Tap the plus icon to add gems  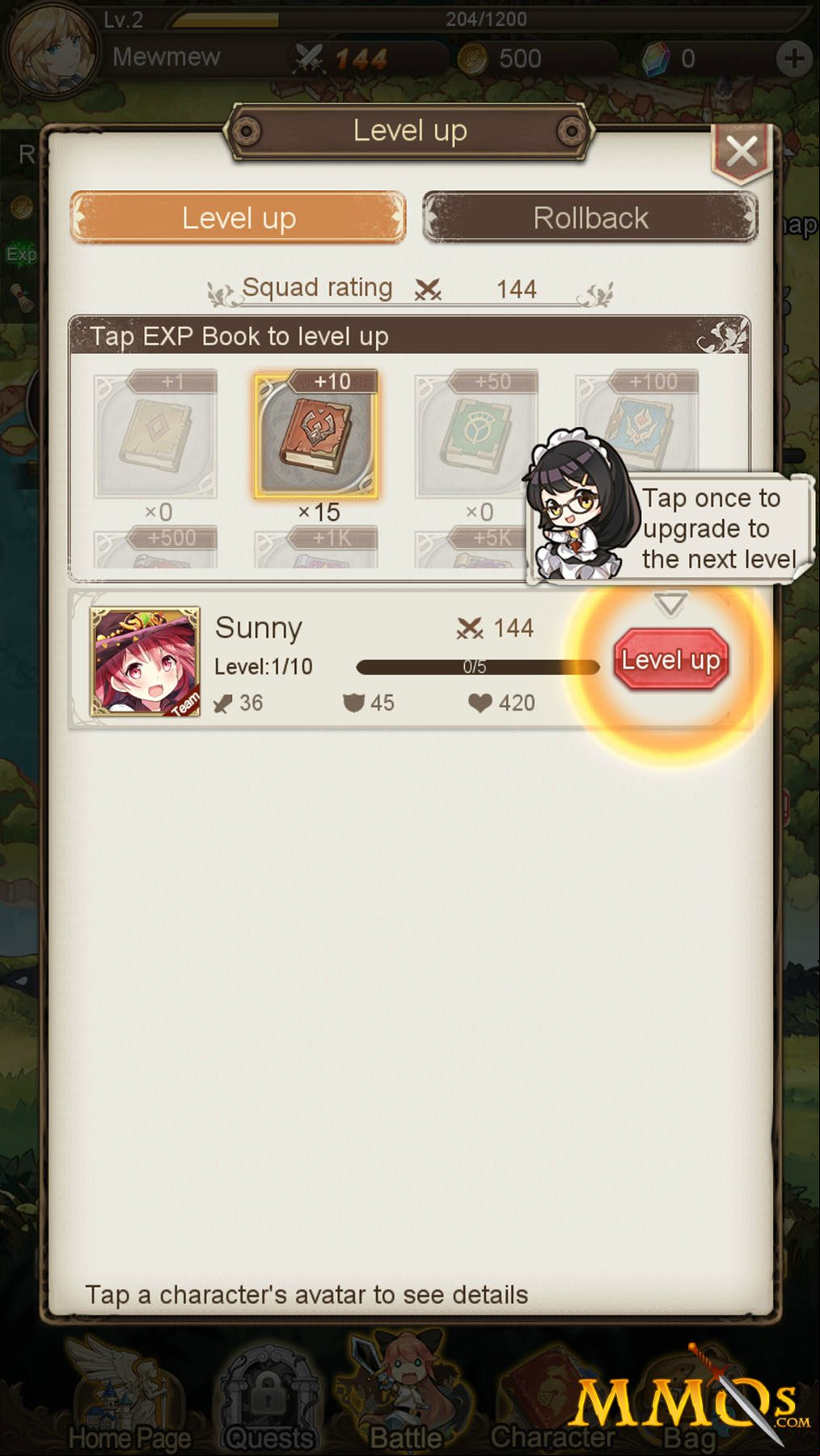793,58
